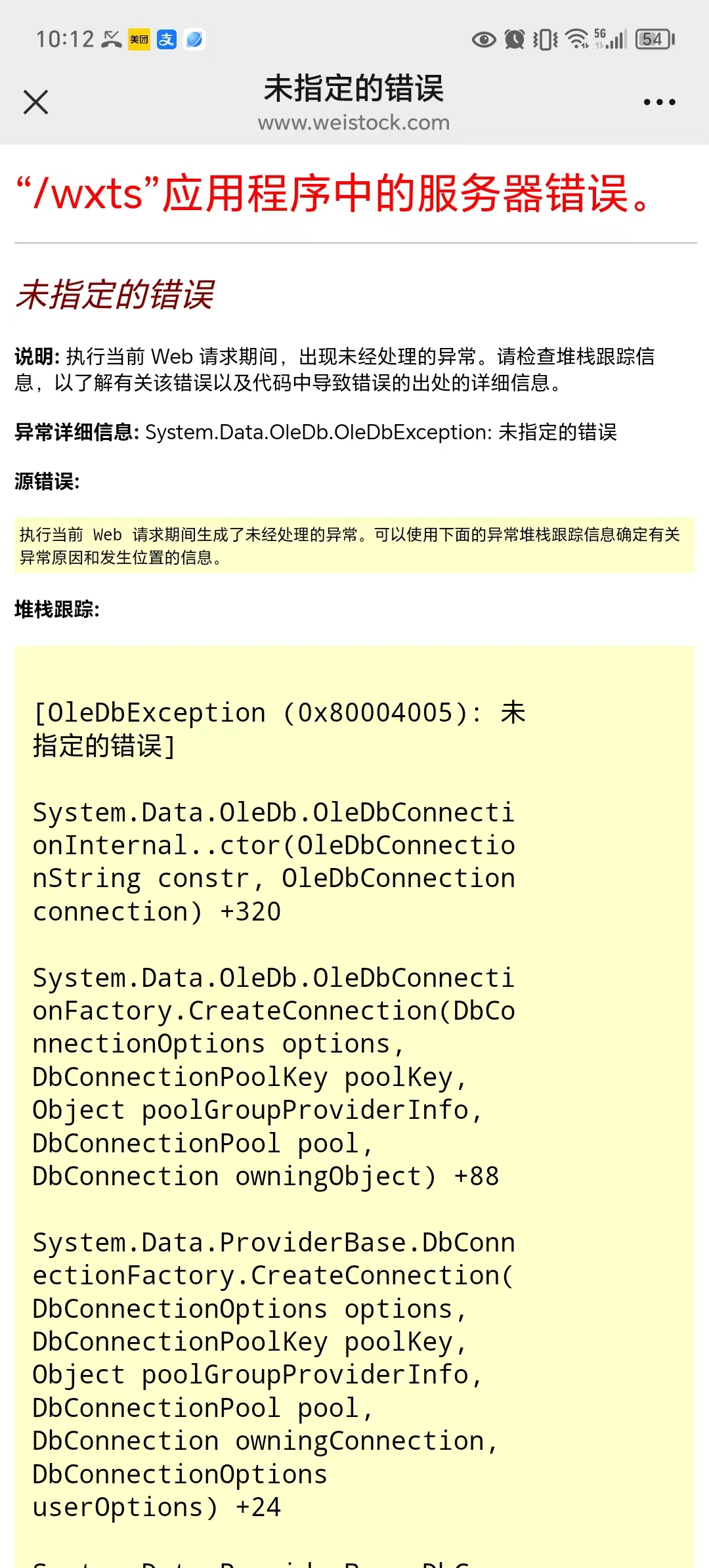Viewport: 709px width, 1568px height.
Task: Tap the Alipay notification icon
Action: [167, 39]
